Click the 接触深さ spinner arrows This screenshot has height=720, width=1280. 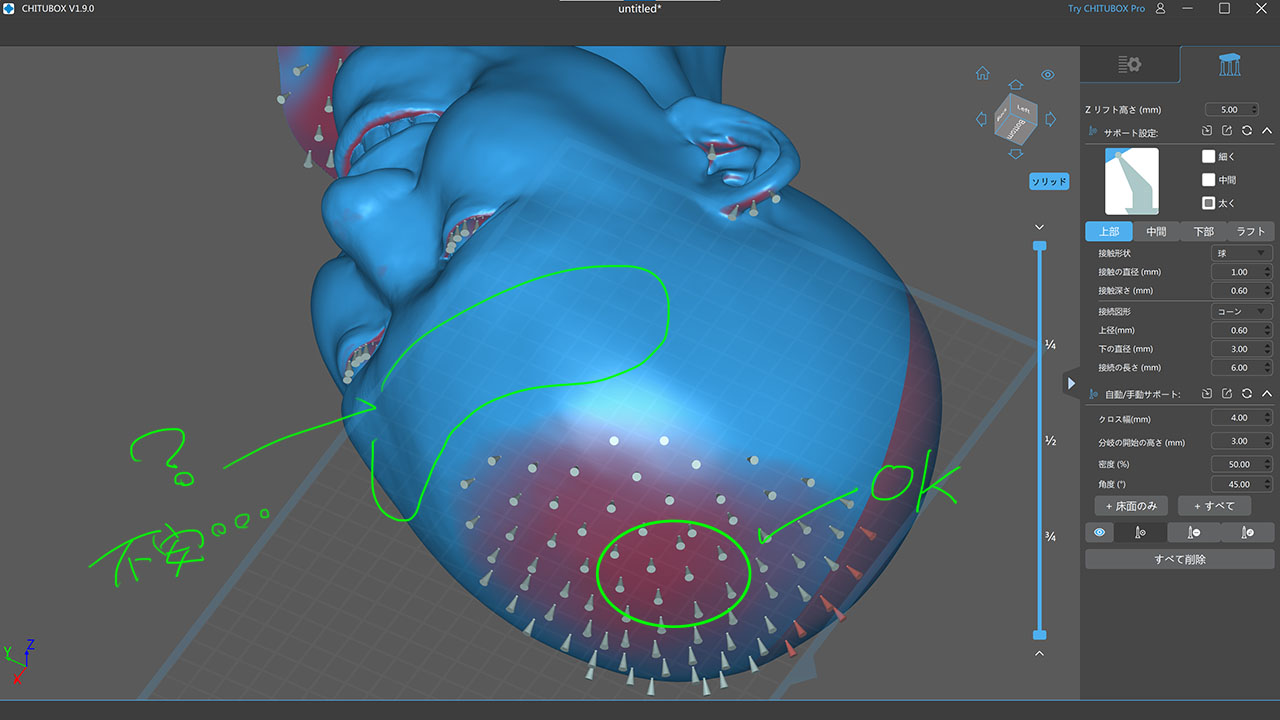[x=1266, y=291]
